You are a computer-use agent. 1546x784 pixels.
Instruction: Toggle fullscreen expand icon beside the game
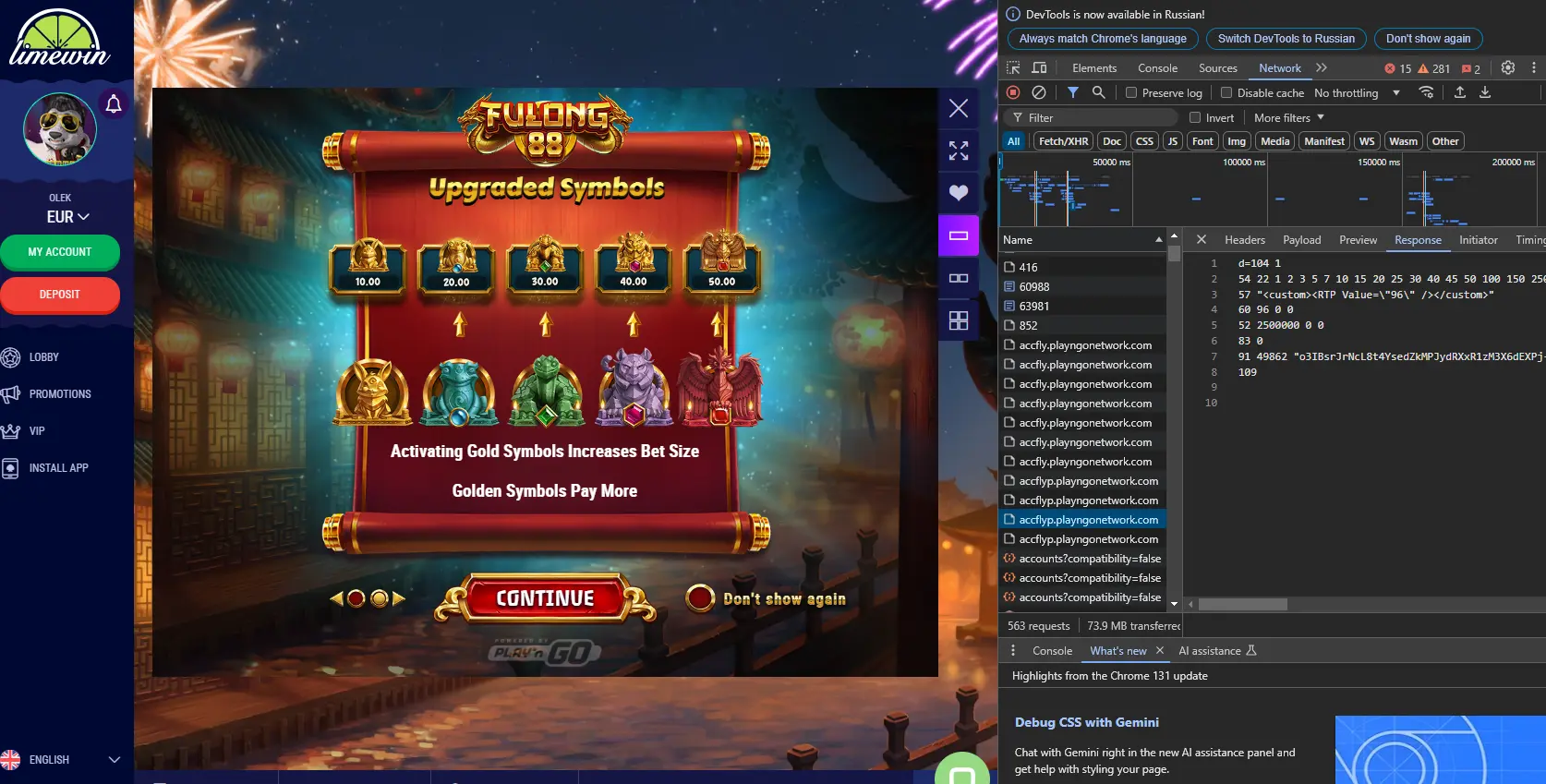pyautogui.click(x=959, y=151)
